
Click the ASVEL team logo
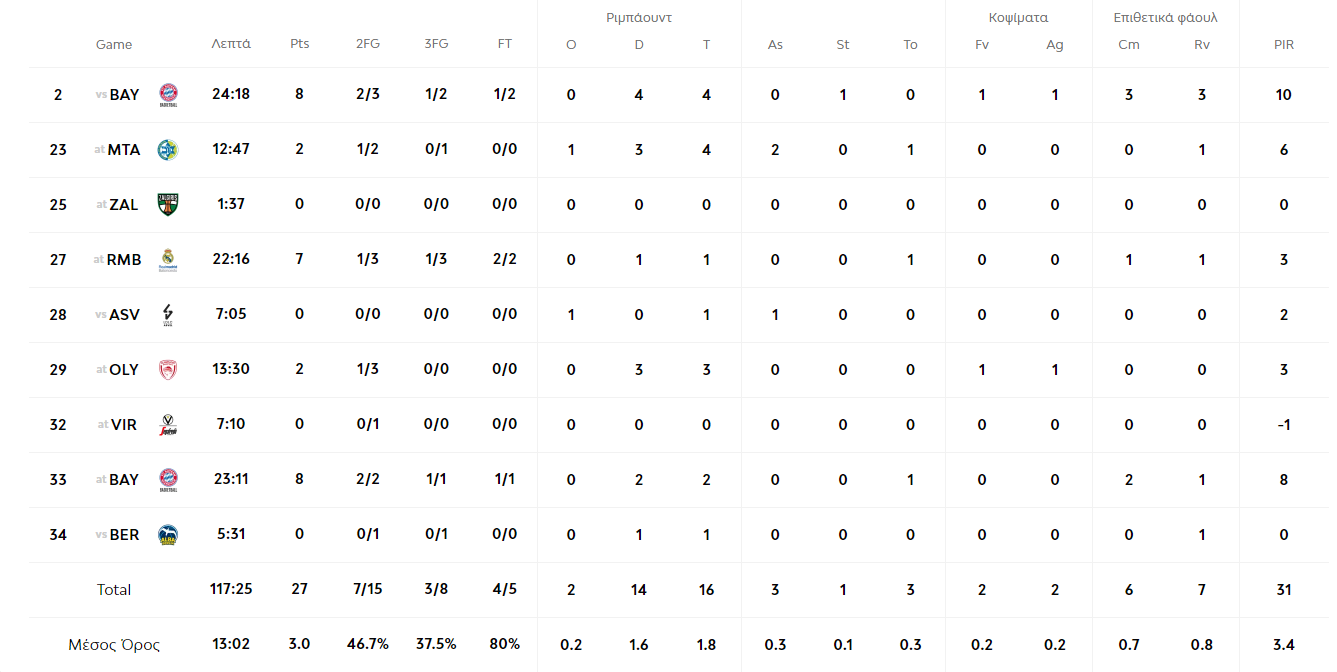click(x=168, y=315)
